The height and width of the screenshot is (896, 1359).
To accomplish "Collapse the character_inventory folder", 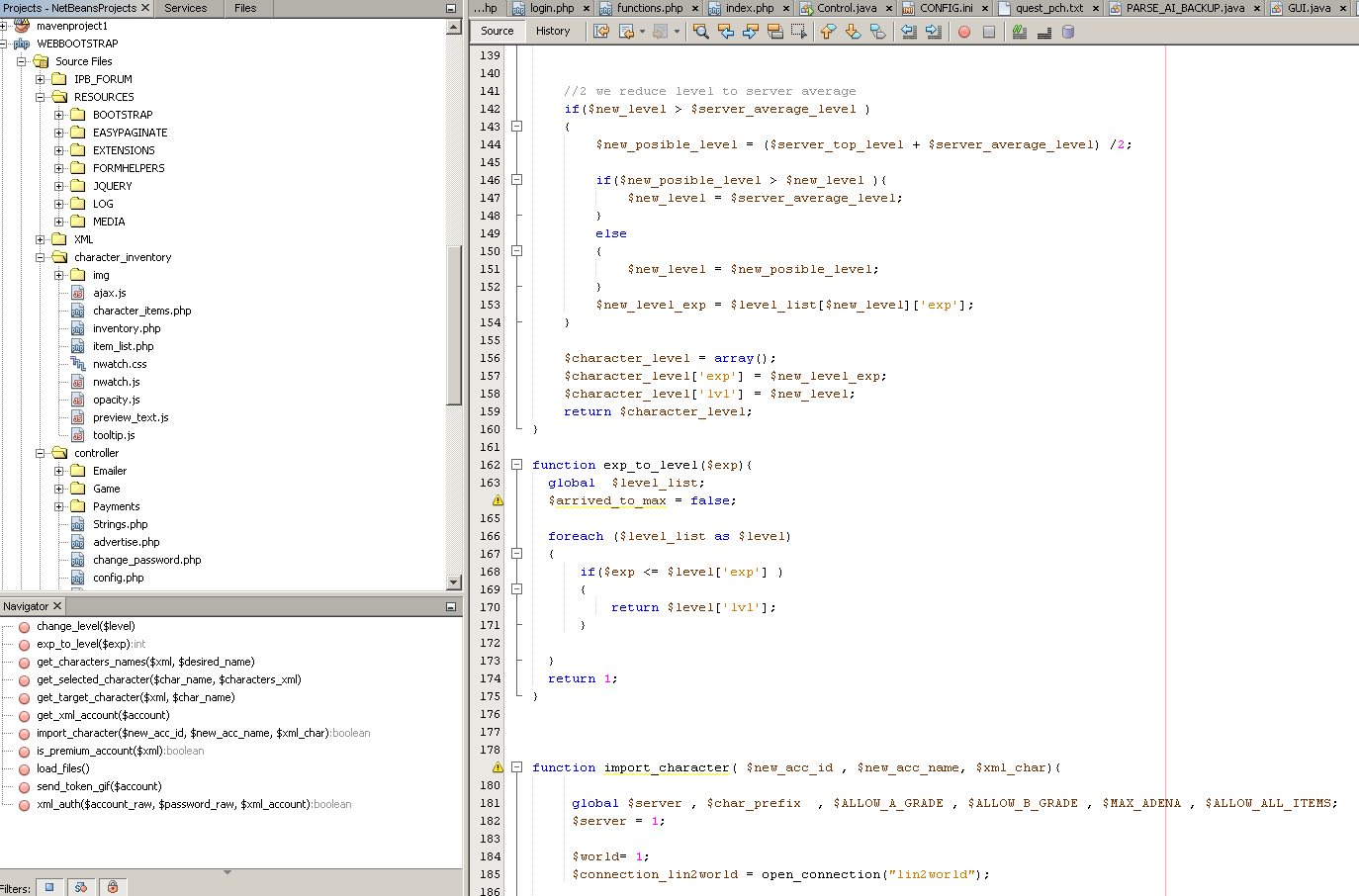I will (x=40, y=257).
